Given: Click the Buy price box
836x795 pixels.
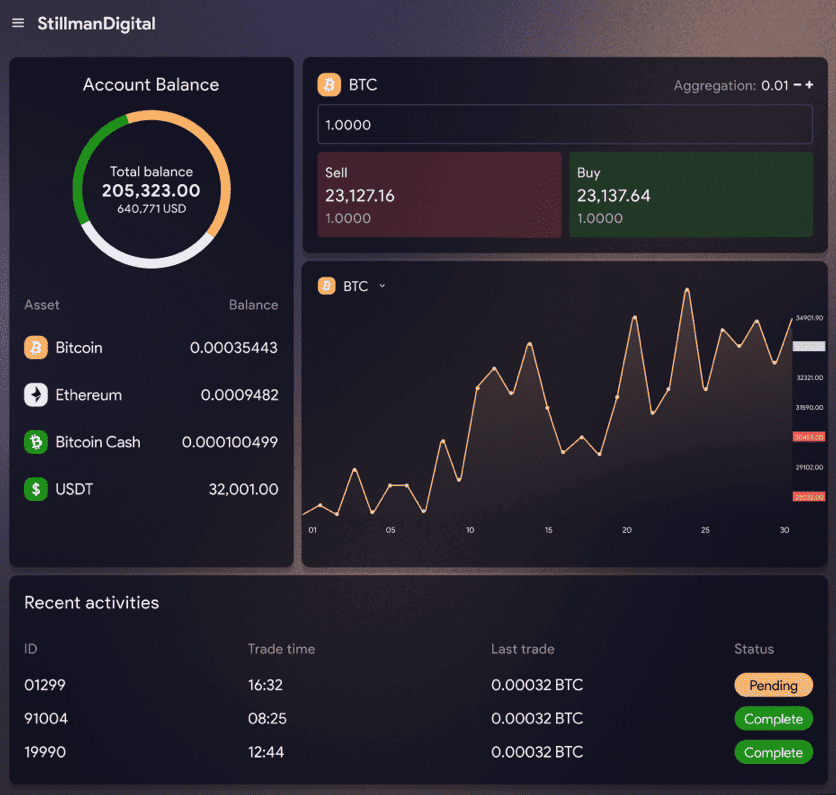Looking at the screenshot, I should point(691,195).
